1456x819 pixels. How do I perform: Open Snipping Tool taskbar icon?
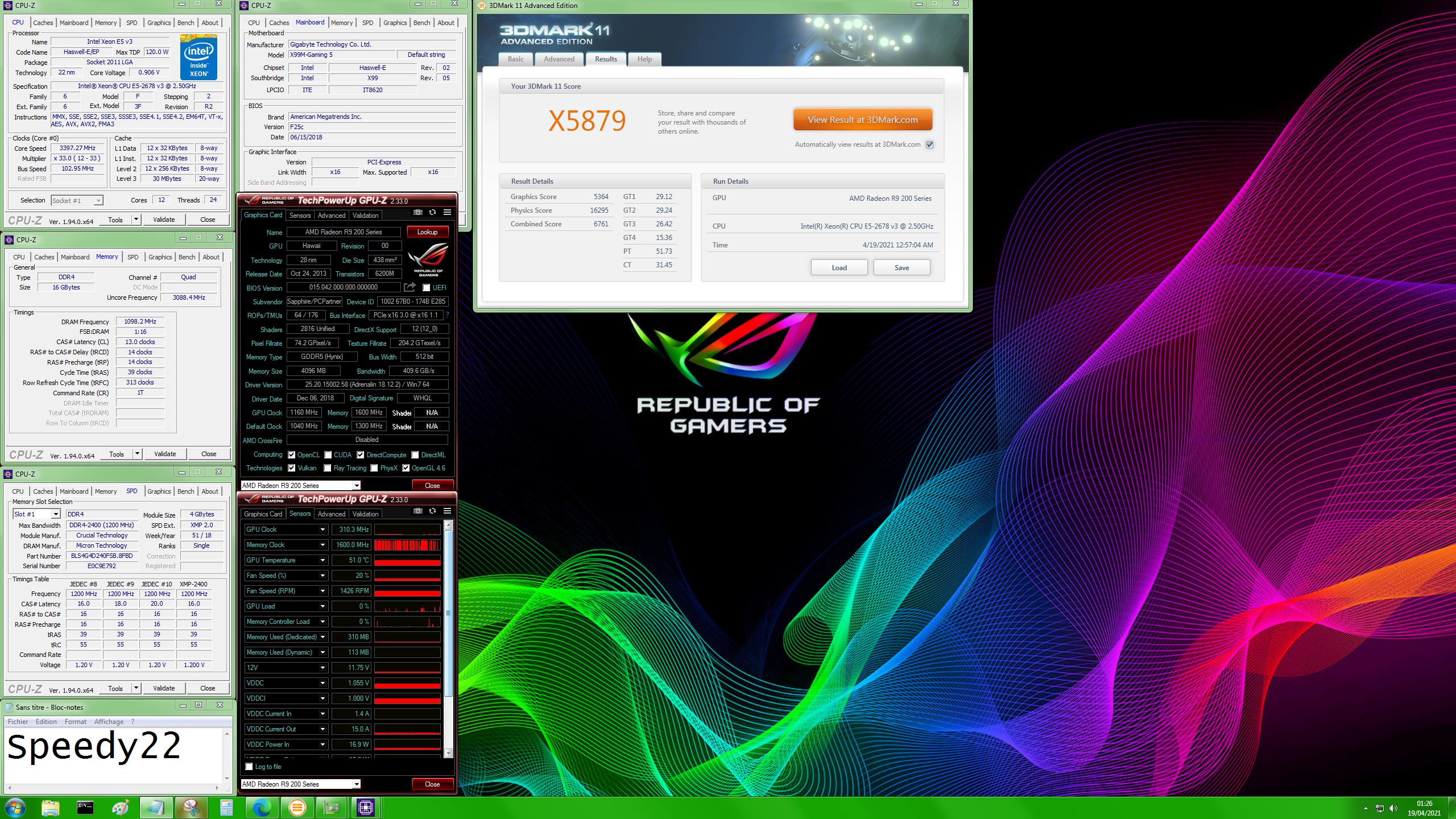[191, 808]
